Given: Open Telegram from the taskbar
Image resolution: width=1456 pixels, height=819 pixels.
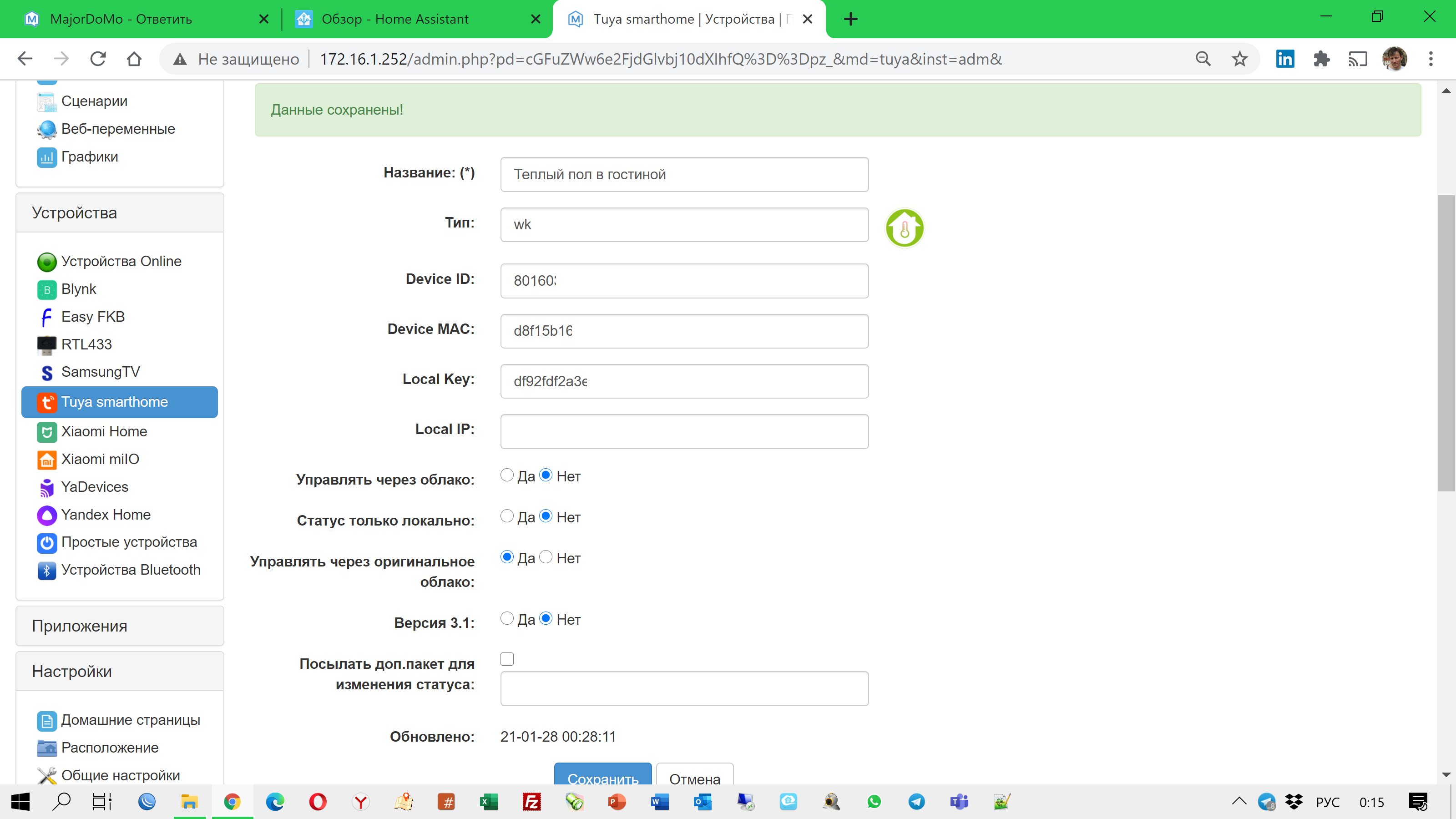Looking at the screenshot, I should tap(917, 801).
